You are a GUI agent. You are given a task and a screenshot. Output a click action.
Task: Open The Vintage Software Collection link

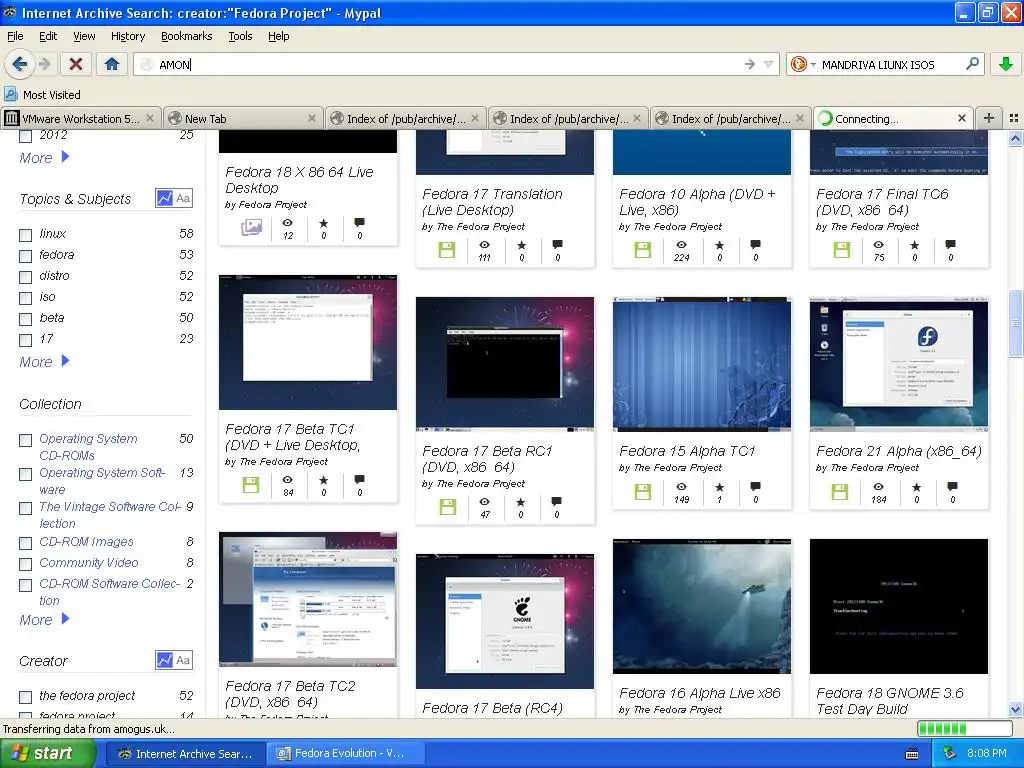(x=110, y=515)
